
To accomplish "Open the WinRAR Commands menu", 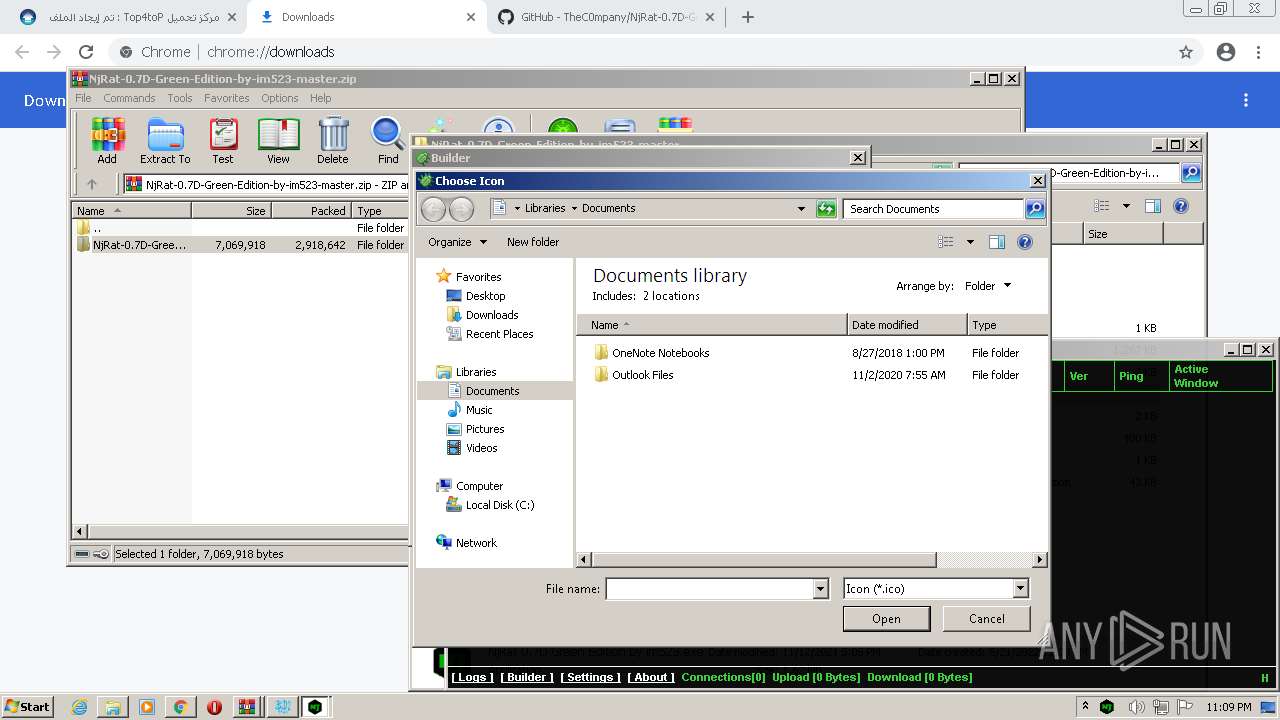I will click(x=129, y=98).
